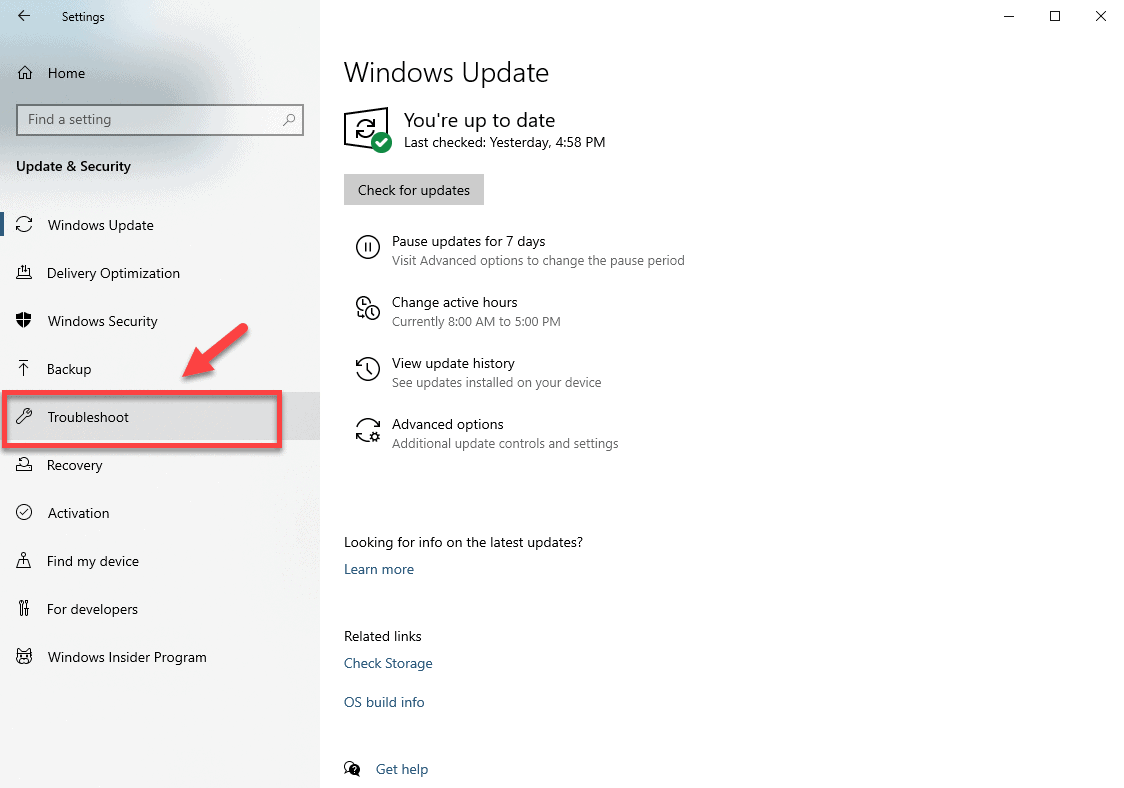Viewport: 1124px width, 788px height.
Task: Click the Get help link
Action: pyautogui.click(x=401, y=769)
